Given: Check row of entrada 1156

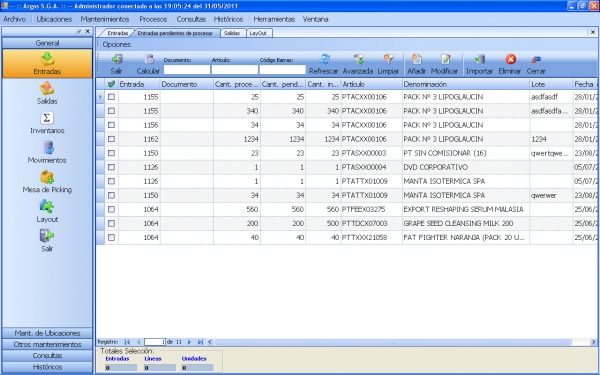Looking at the screenshot, I should (x=111, y=125).
